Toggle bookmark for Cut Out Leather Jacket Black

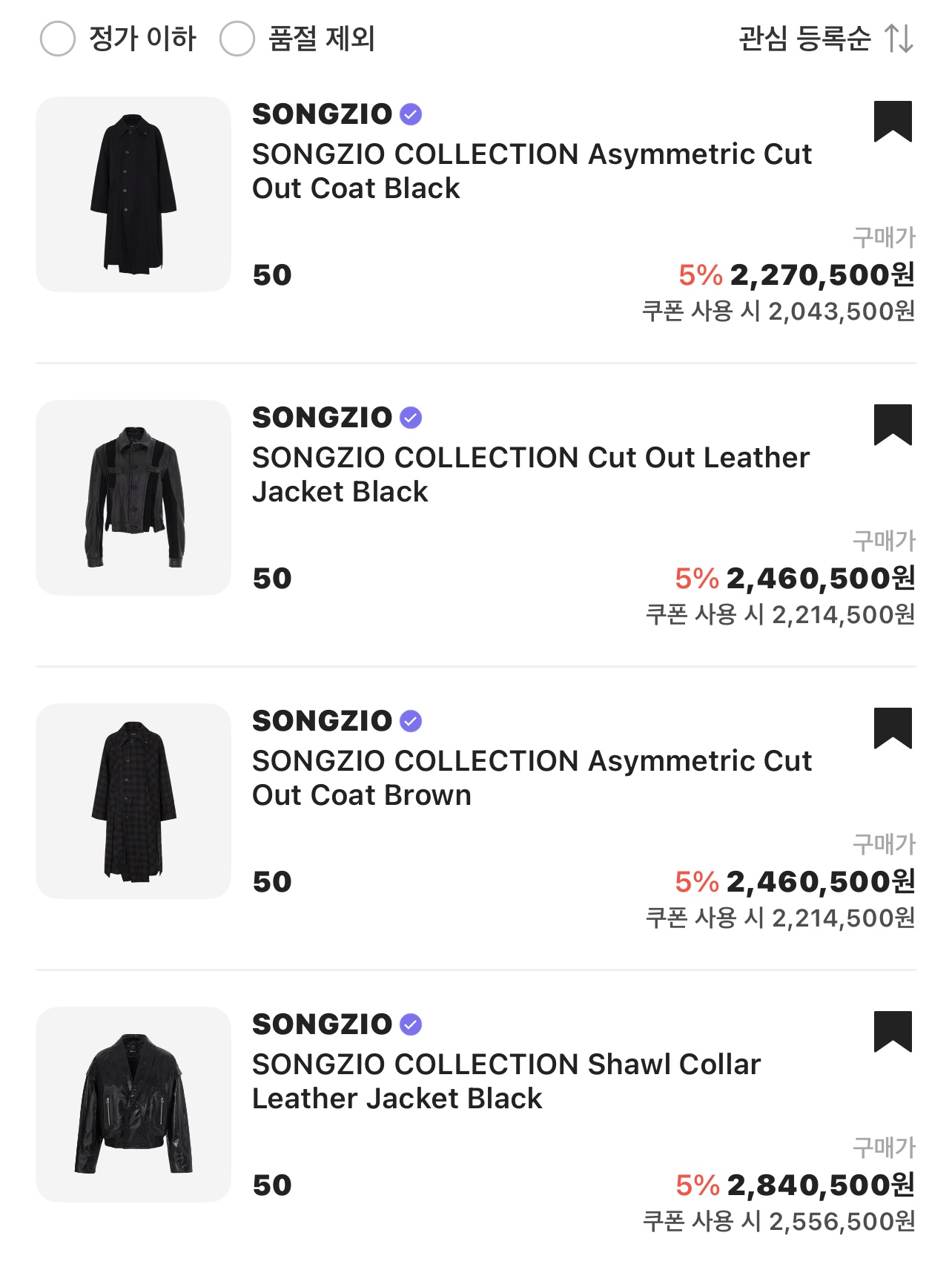[893, 424]
